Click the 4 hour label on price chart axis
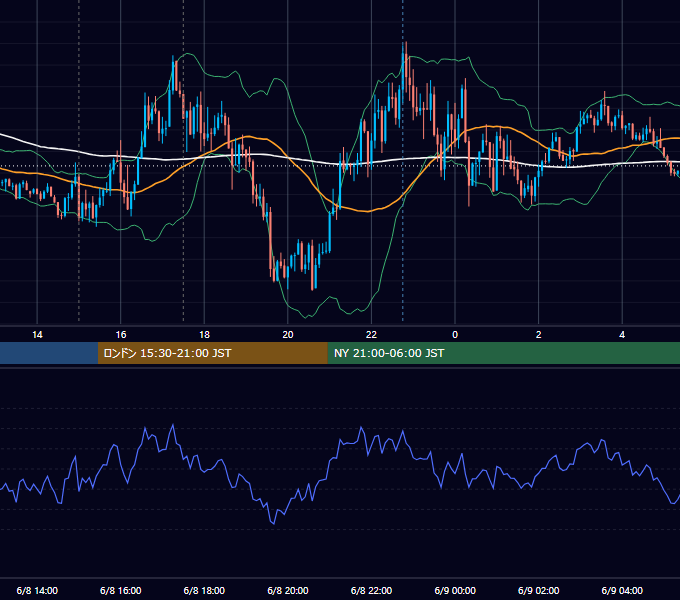The image size is (680, 600). pyautogui.click(x=622, y=335)
